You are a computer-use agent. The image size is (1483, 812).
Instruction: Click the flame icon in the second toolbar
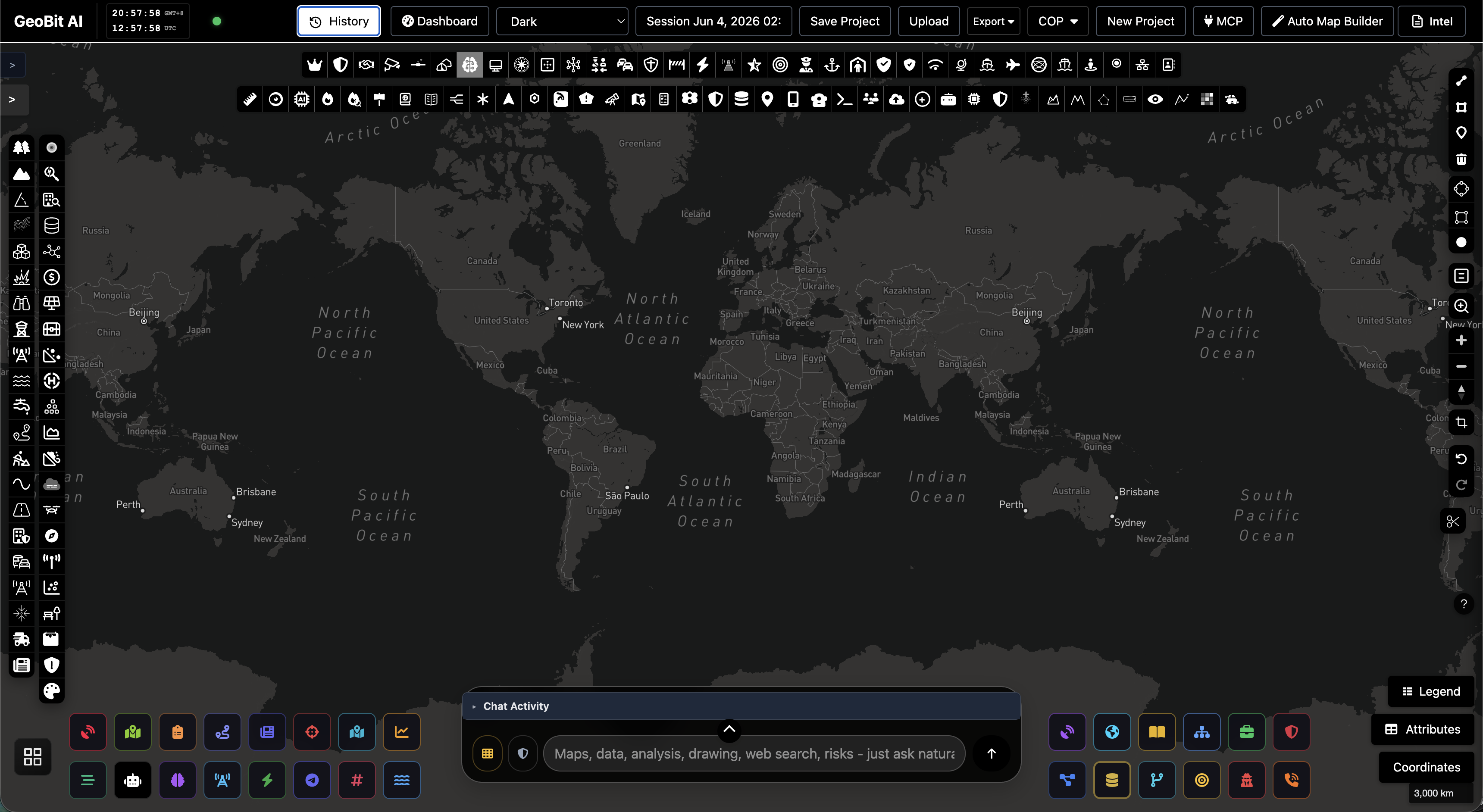pos(328,100)
